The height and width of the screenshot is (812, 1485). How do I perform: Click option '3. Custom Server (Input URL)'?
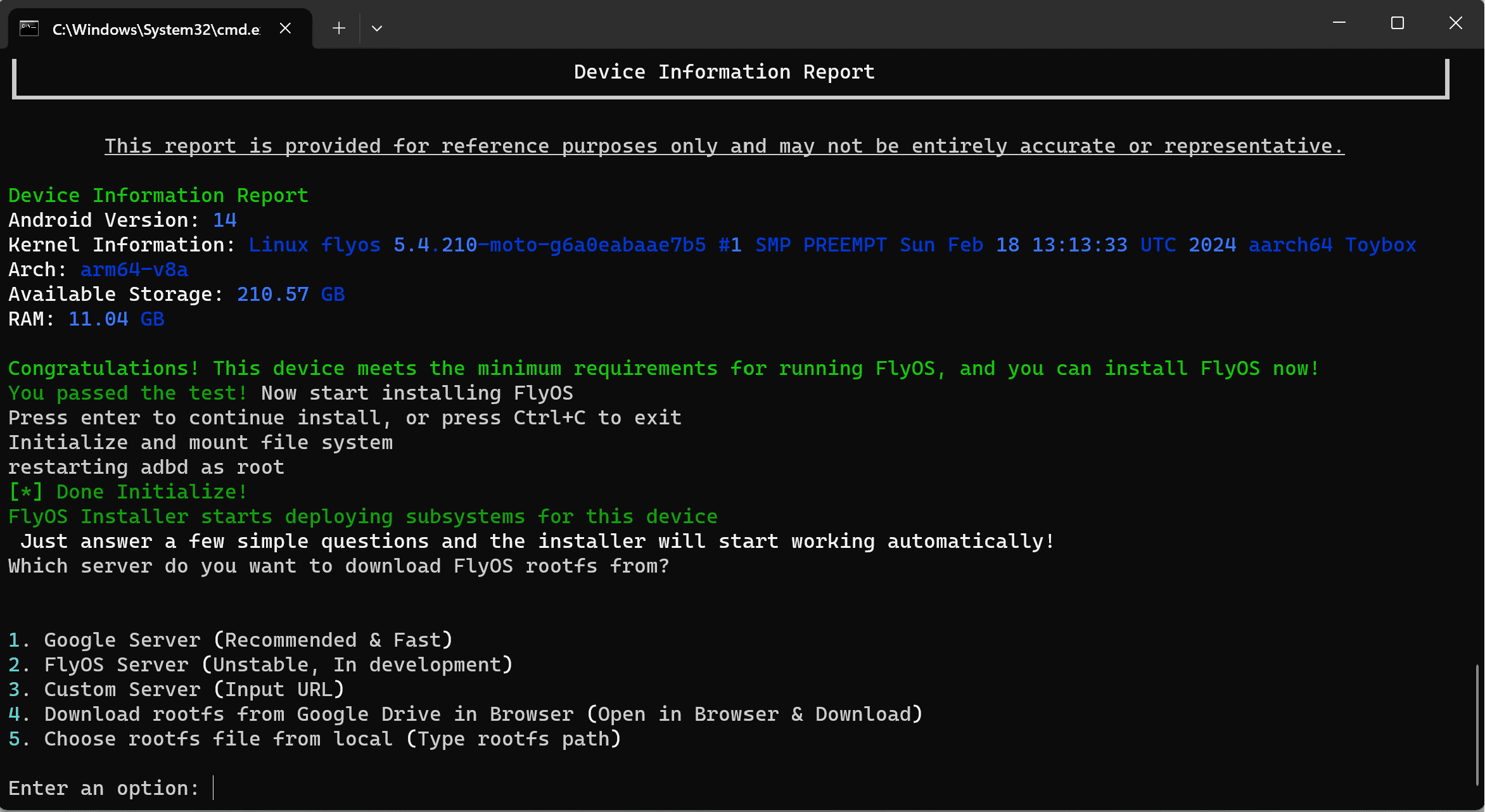(176, 690)
